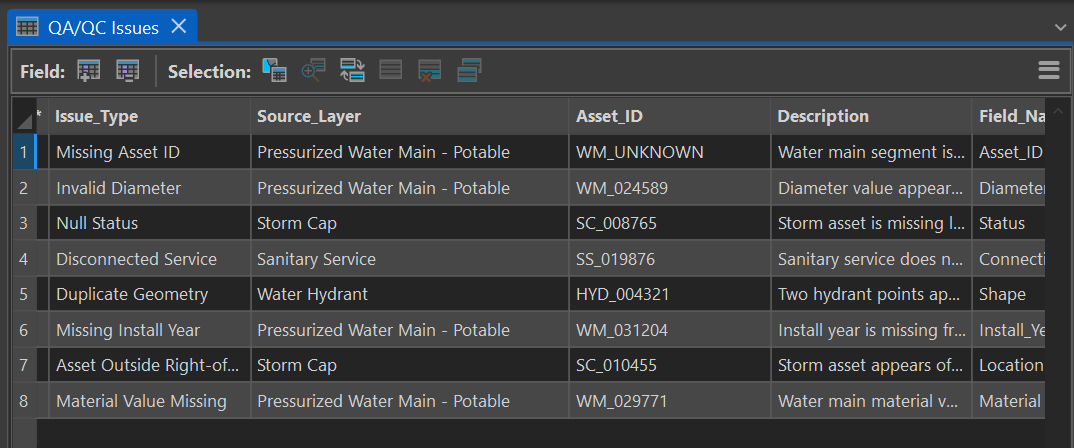Click the Water Hydrant source layer cell
This screenshot has height=448, width=1074.
pos(410,295)
